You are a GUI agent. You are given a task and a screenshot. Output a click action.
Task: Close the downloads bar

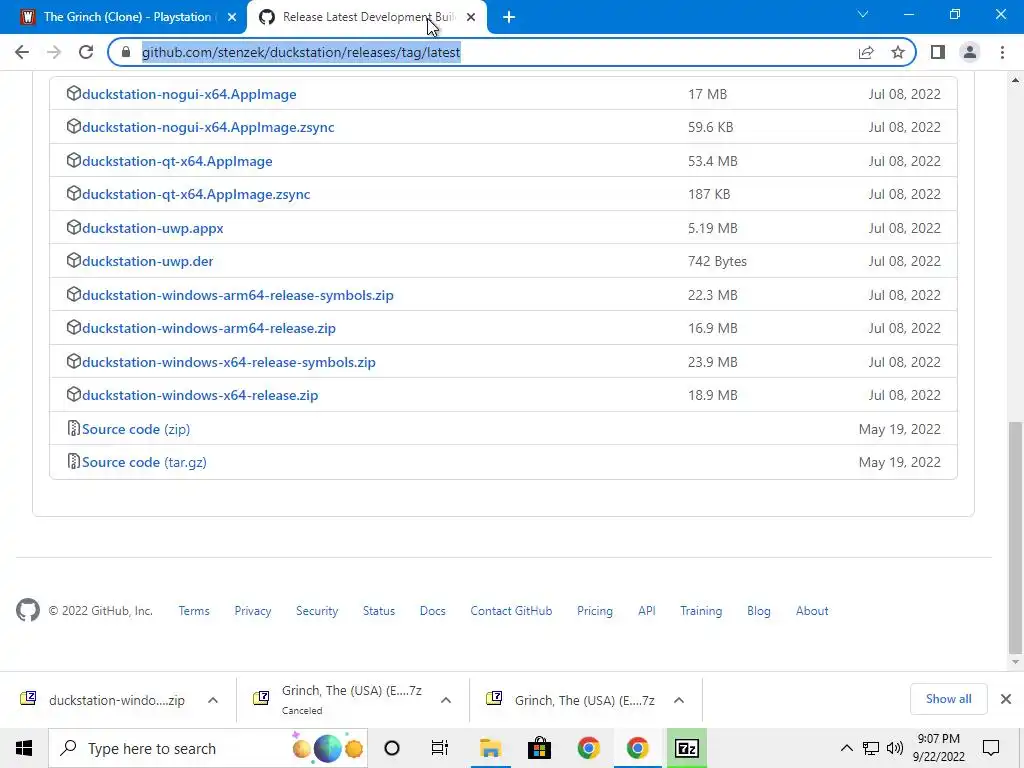[x=1006, y=699]
